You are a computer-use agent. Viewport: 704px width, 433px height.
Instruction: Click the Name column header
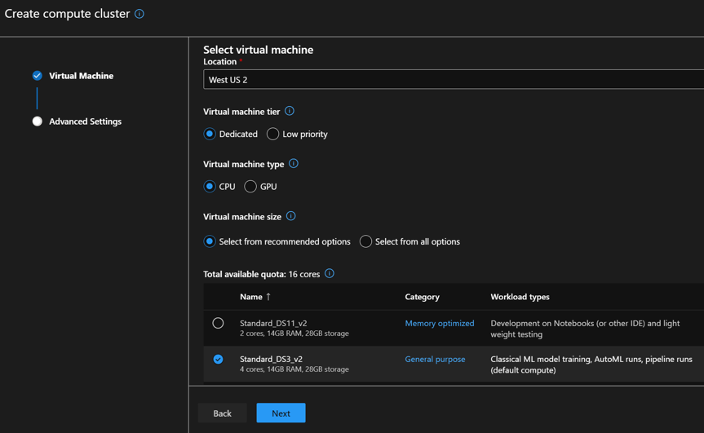251,297
